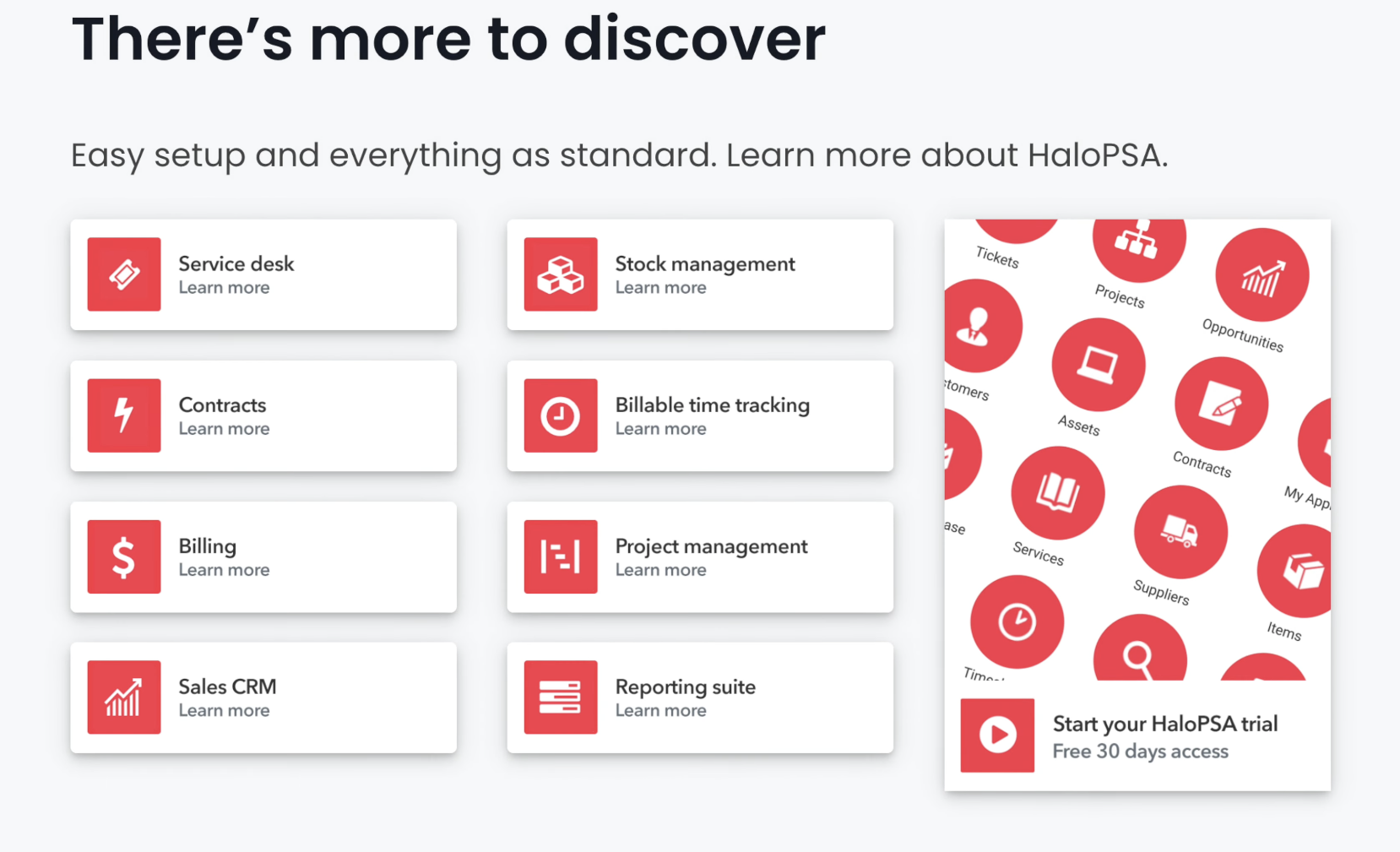The image size is (1400, 852).
Task: Open the Billing card title
Action: (x=208, y=545)
